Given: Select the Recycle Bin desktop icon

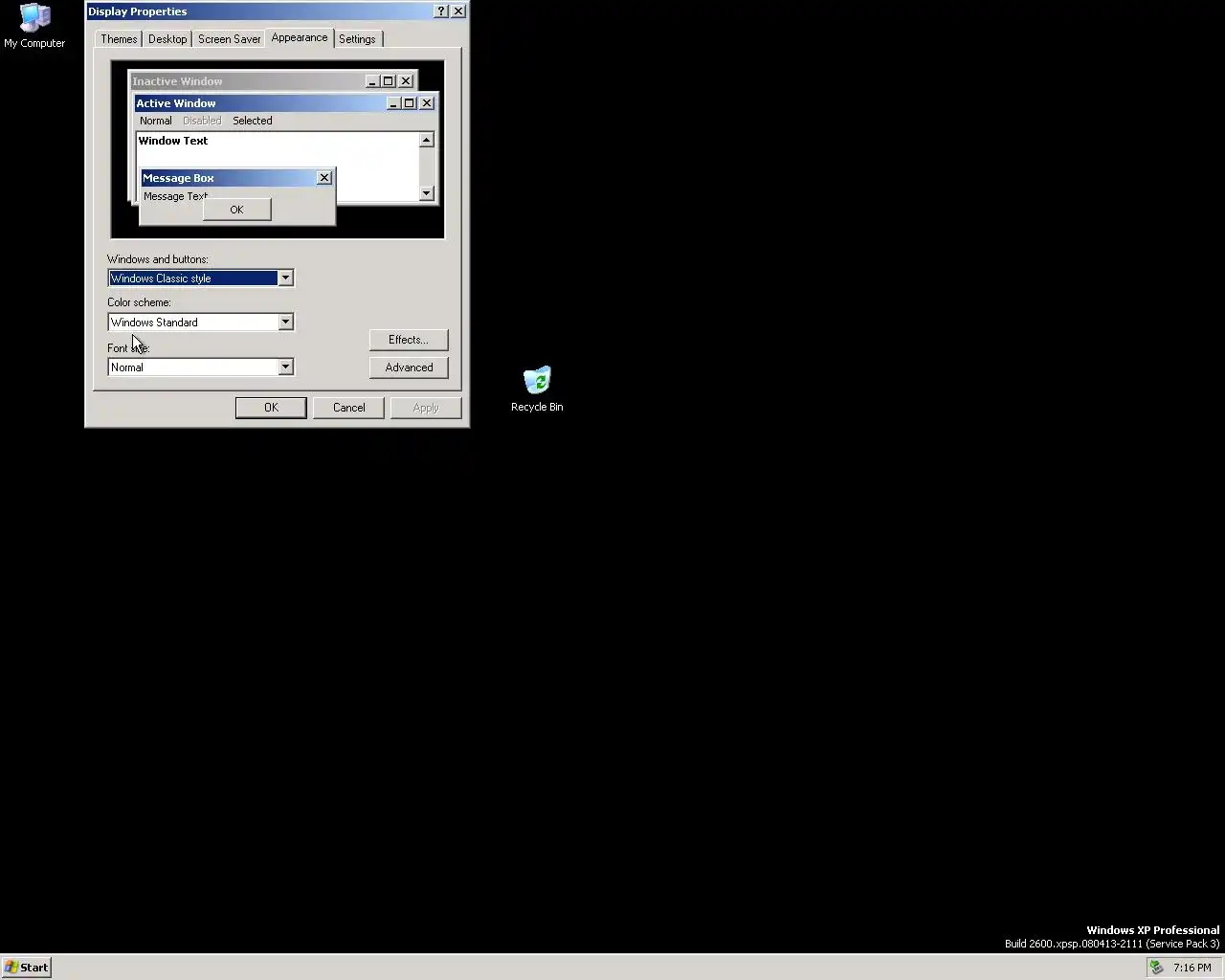Looking at the screenshot, I should click(x=537, y=389).
